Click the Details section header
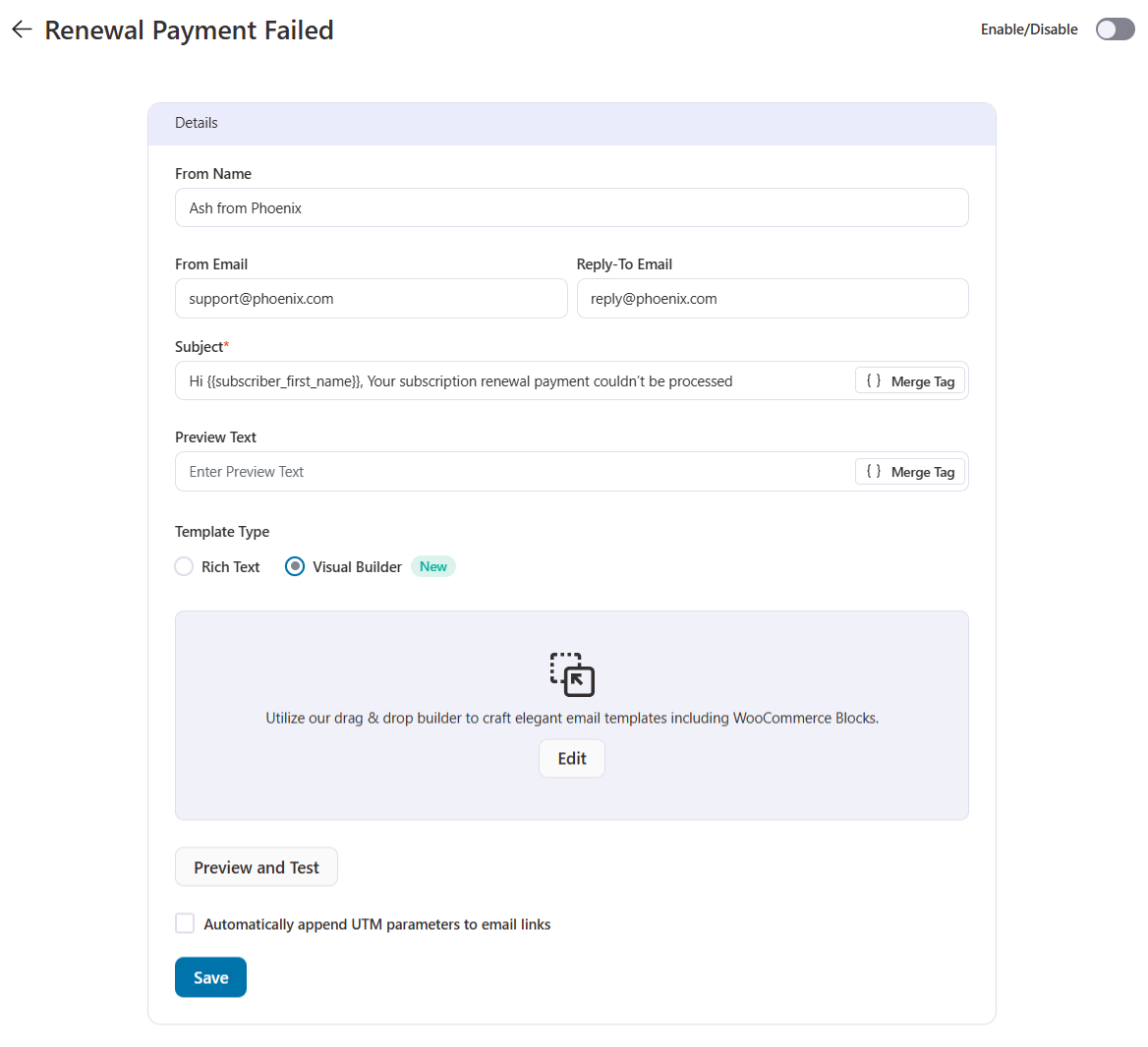Image resolution: width=1148 pixels, height=1047 pixels. point(197,123)
